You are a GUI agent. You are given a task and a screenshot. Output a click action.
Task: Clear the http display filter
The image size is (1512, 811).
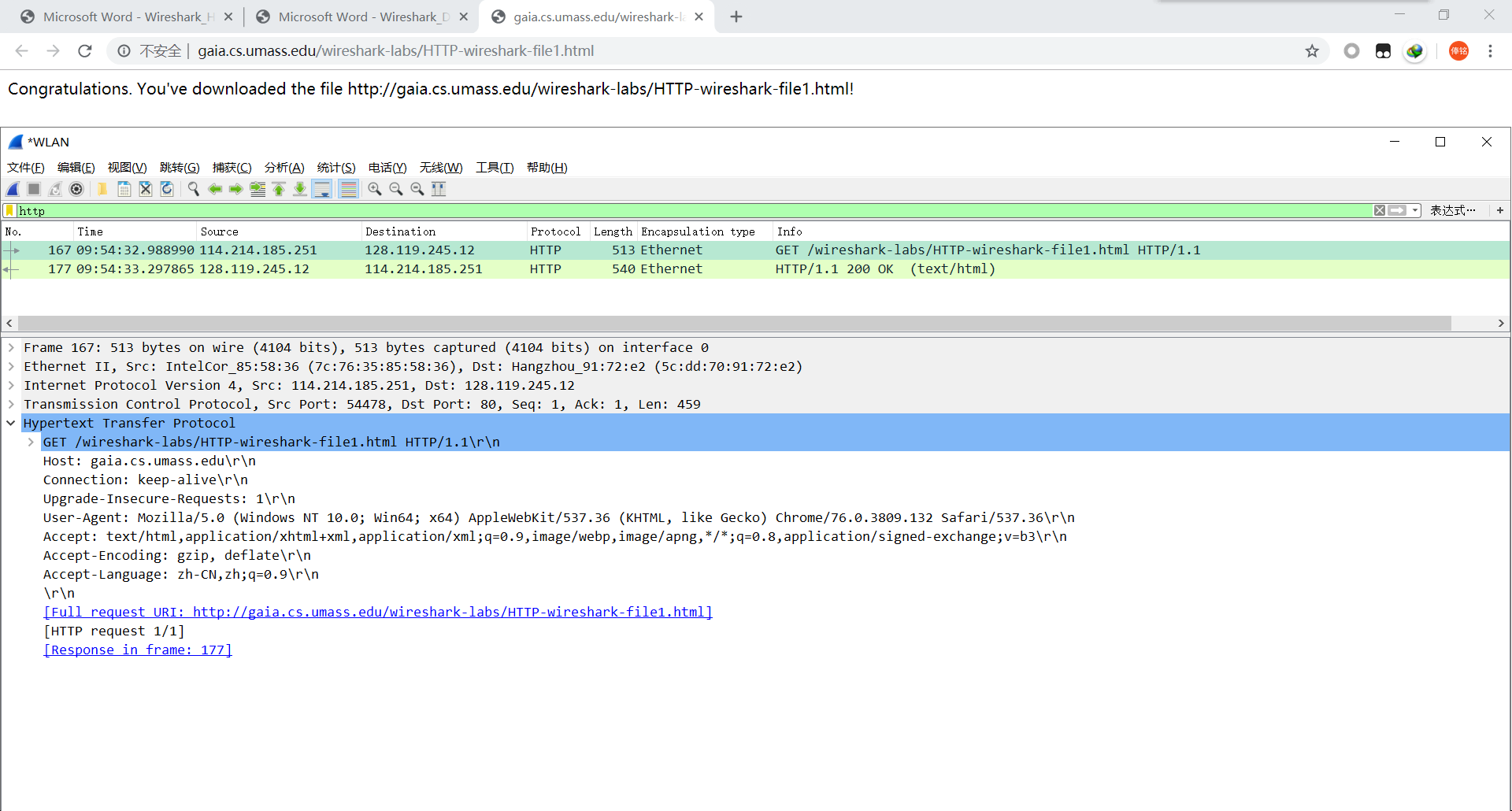[x=1380, y=210]
